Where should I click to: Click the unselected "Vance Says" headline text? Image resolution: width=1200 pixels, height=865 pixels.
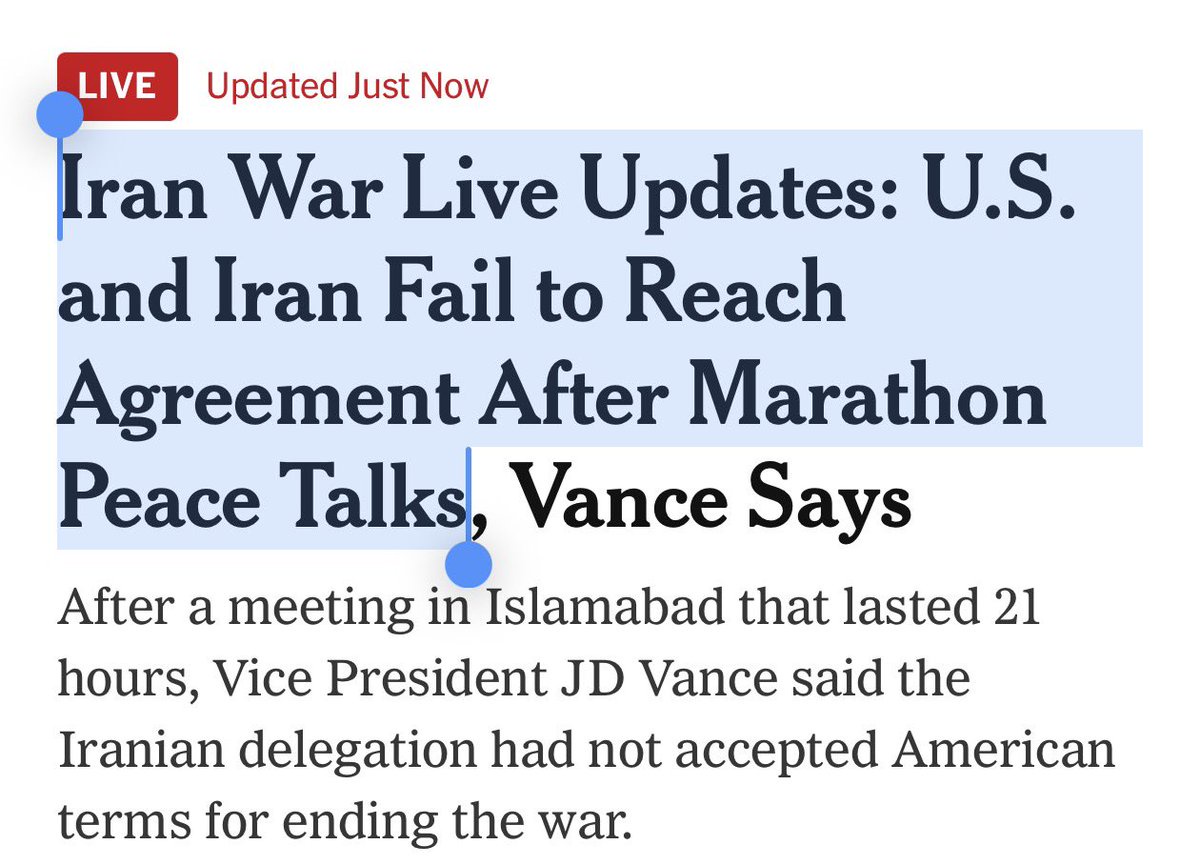click(714, 502)
